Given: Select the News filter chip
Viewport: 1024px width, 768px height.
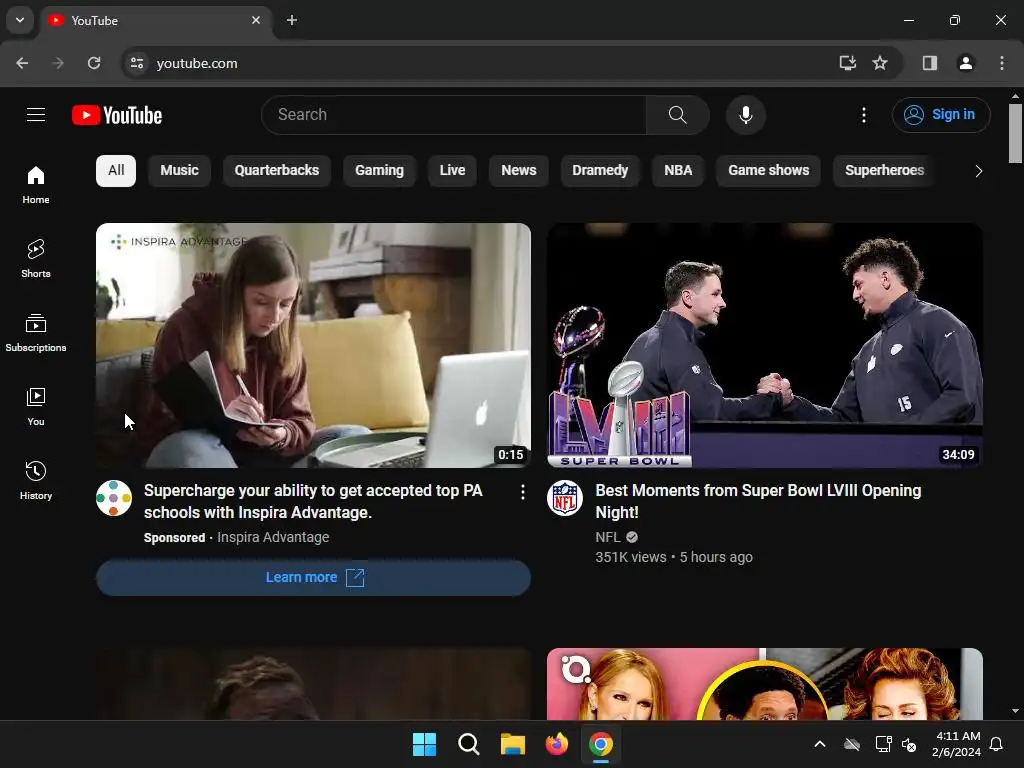Looking at the screenshot, I should [519, 170].
